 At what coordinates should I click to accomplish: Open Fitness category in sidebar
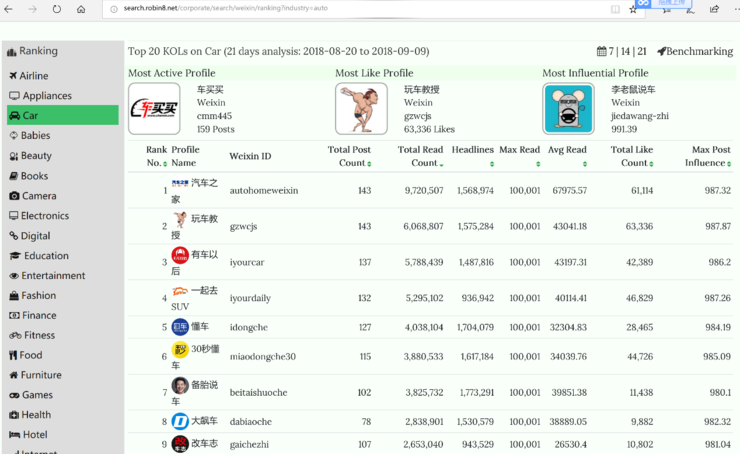pos(32,335)
